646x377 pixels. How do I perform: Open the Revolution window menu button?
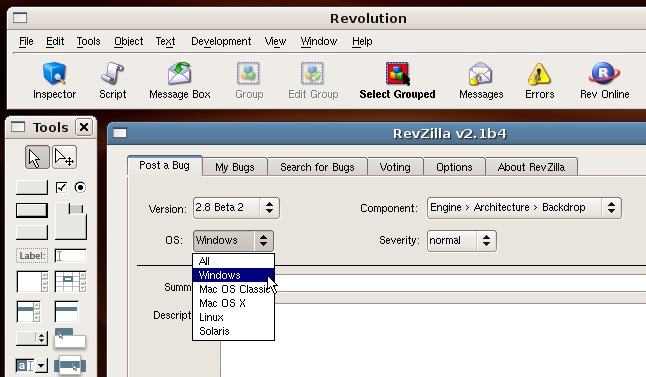point(20,18)
